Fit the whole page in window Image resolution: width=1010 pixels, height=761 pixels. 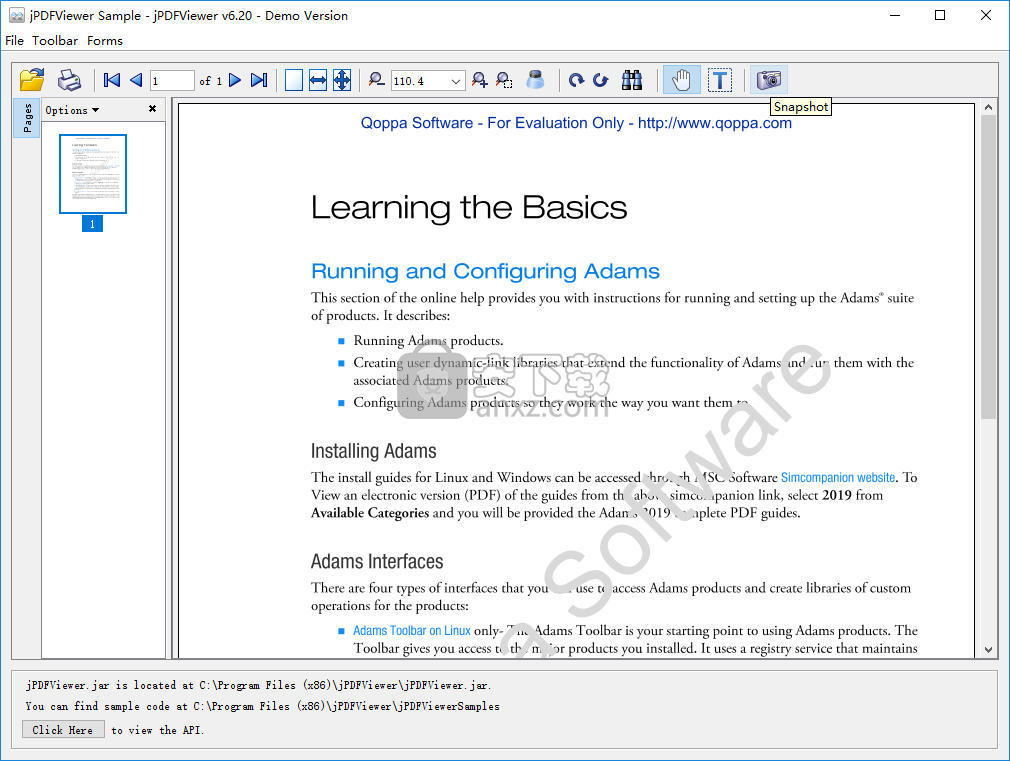tap(342, 80)
